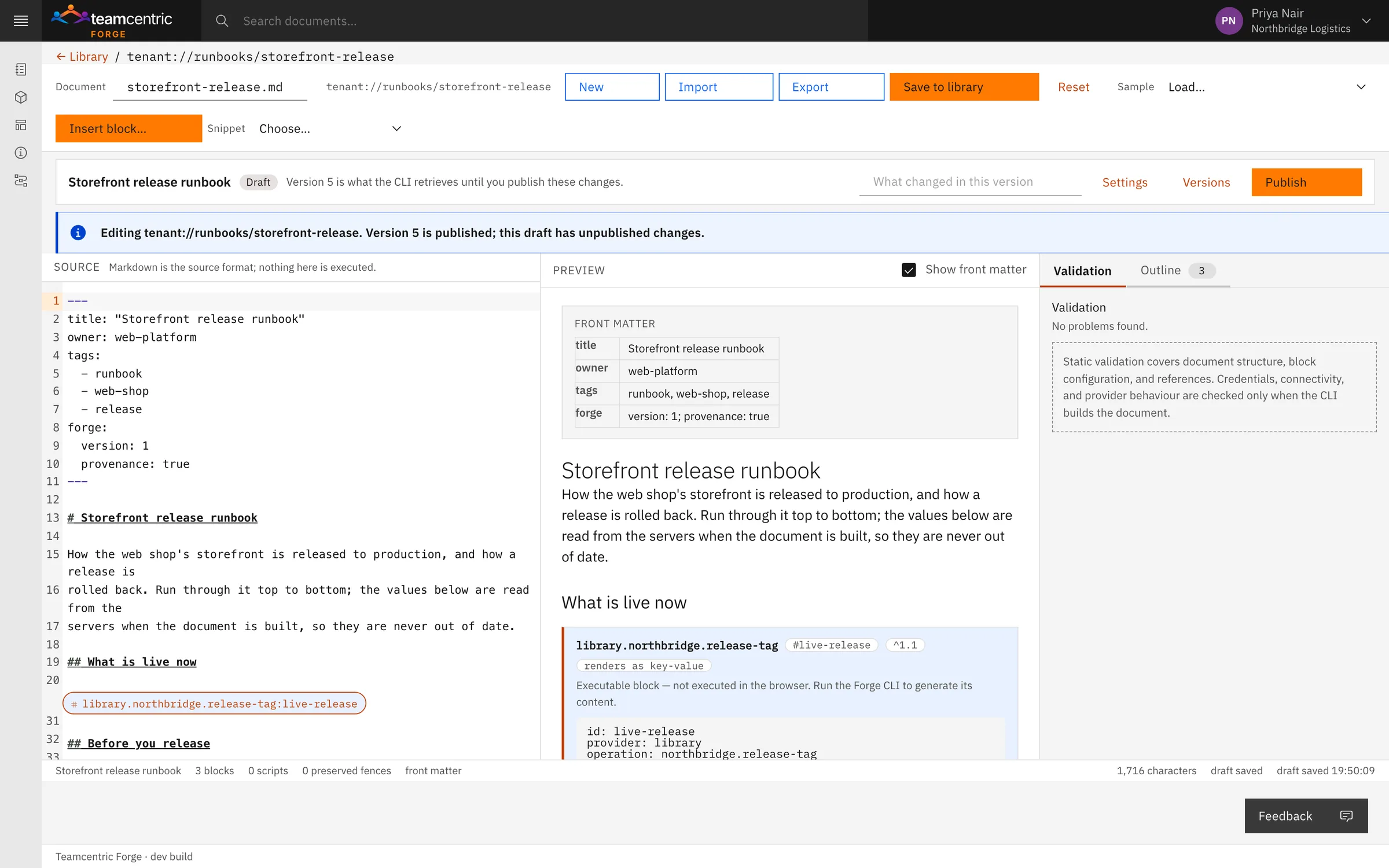Toggle the Show front matter checkbox
This screenshot has height=868, width=1389.
pyautogui.click(x=909, y=270)
